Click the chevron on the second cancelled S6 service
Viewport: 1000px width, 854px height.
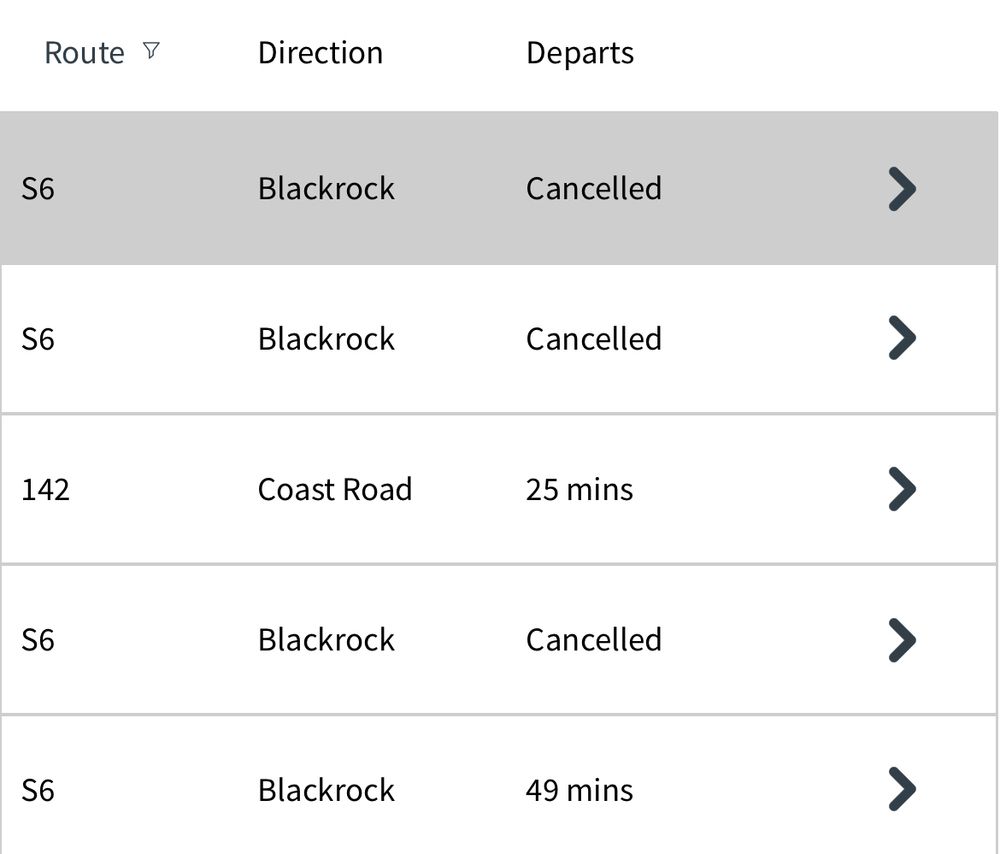901,338
